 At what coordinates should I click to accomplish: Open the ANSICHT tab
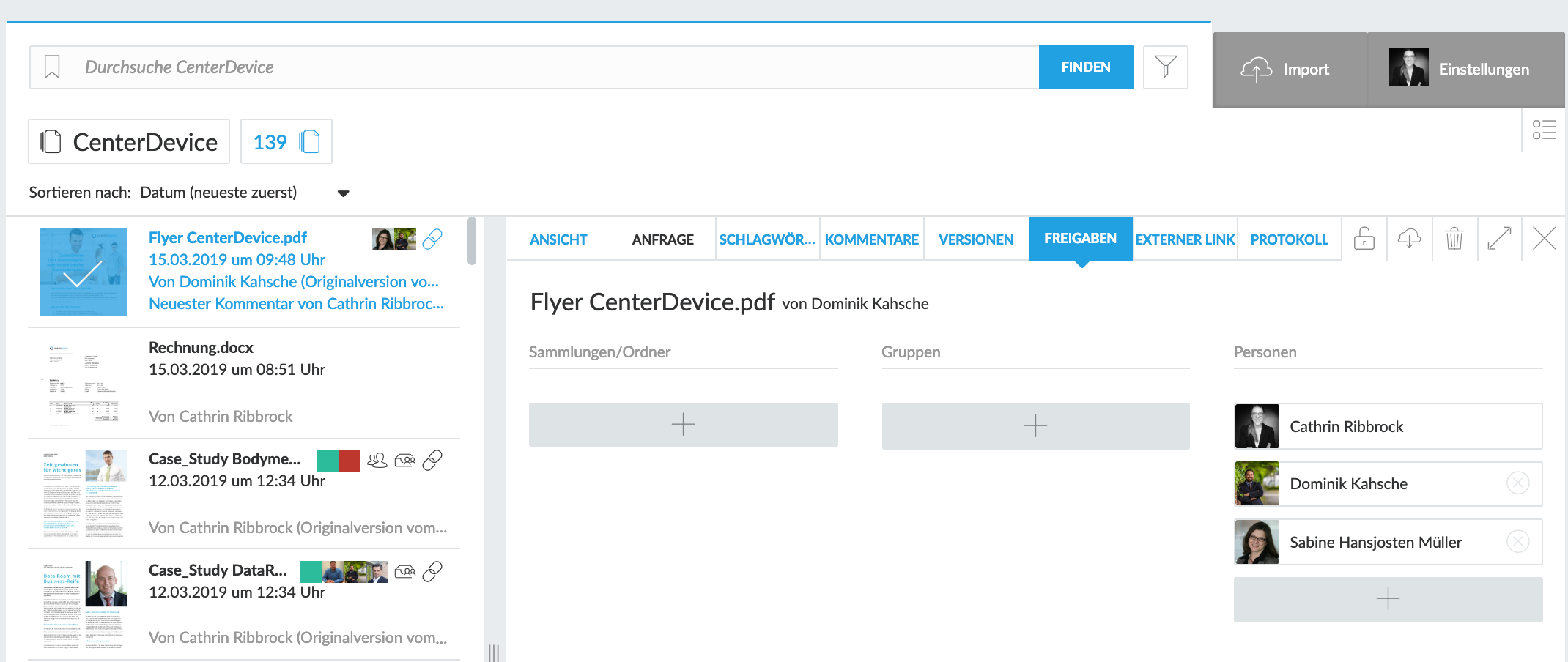tap(558, 239)
